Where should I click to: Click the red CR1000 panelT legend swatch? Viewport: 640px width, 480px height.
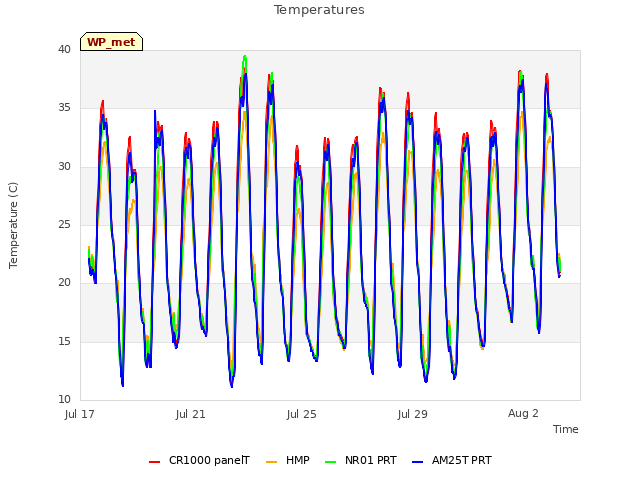pyautogui.click(x=154, y=462)
